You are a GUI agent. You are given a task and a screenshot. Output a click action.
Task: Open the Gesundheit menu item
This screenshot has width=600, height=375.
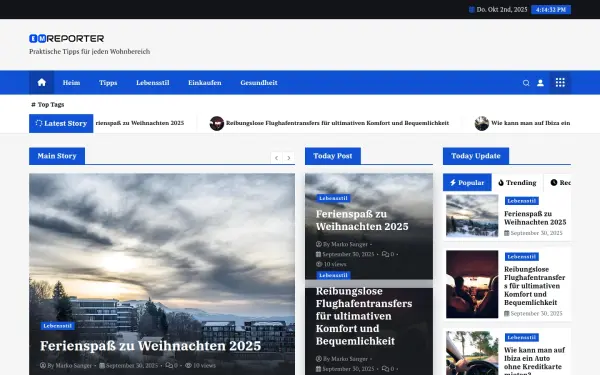[x=259, y=83]
